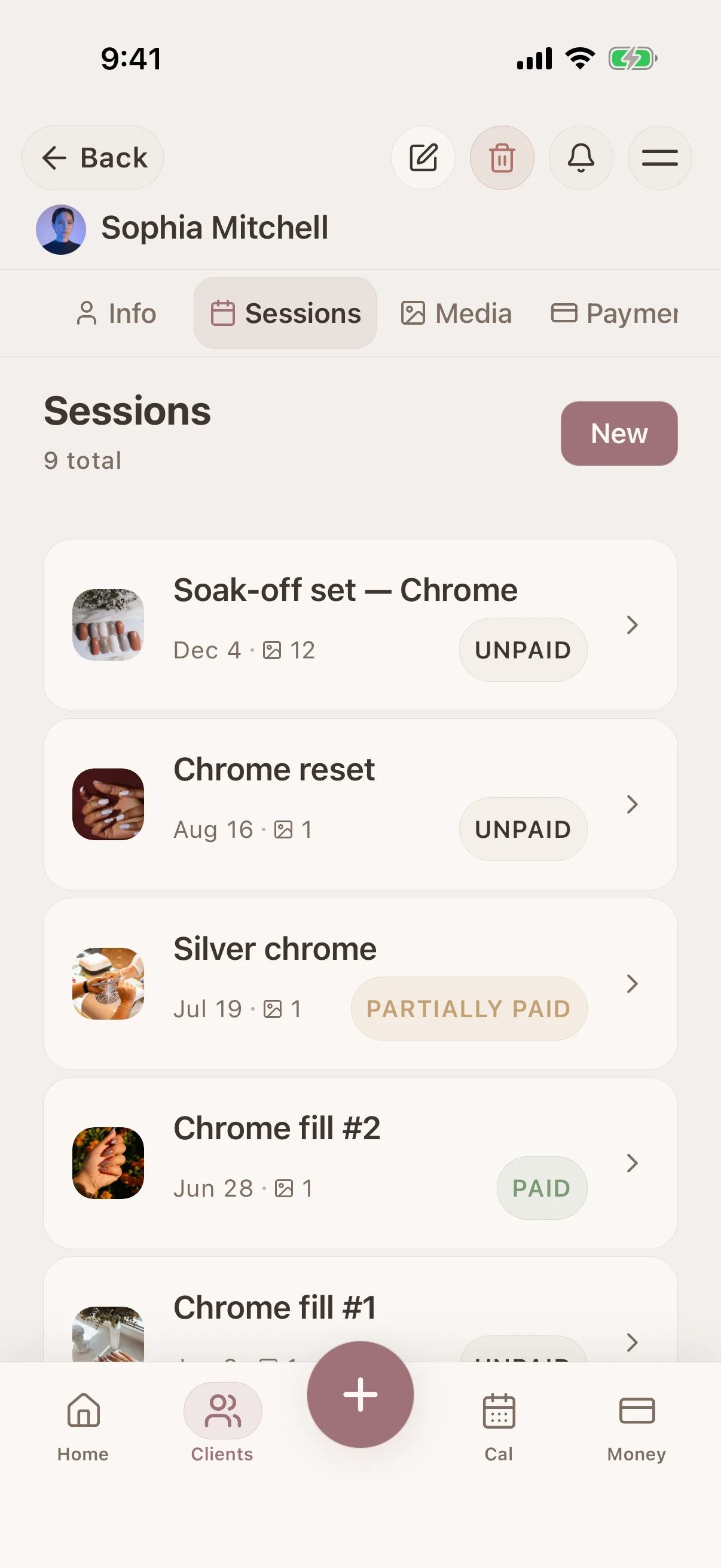Expand Chrome reset session chevron
The height and width of the screenshot is (1568, 721).
pos(632,804)
